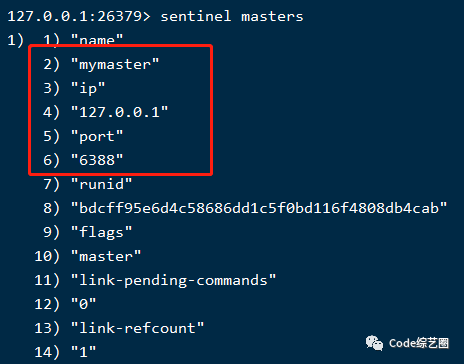
Task: Select the "6388" port value
Action: [97, 160]
